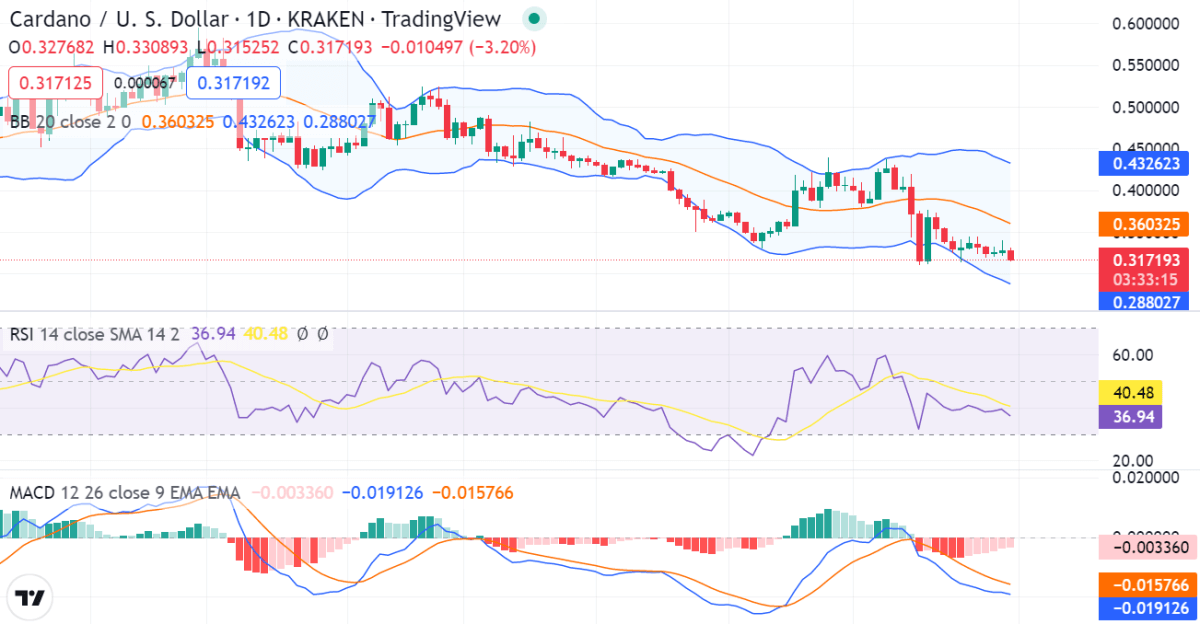Click the pink −0.003360 MACD axis label
This screenshot has height=624, width=1200.
[1146, 547]
